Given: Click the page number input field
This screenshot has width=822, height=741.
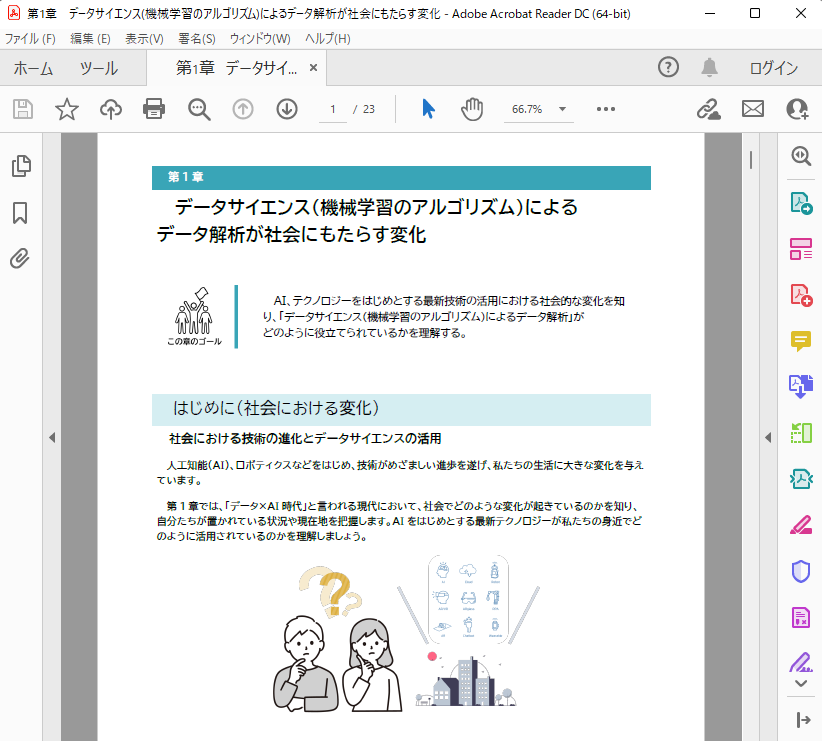Looking at the screenshot, I should (x=334, y=110).
